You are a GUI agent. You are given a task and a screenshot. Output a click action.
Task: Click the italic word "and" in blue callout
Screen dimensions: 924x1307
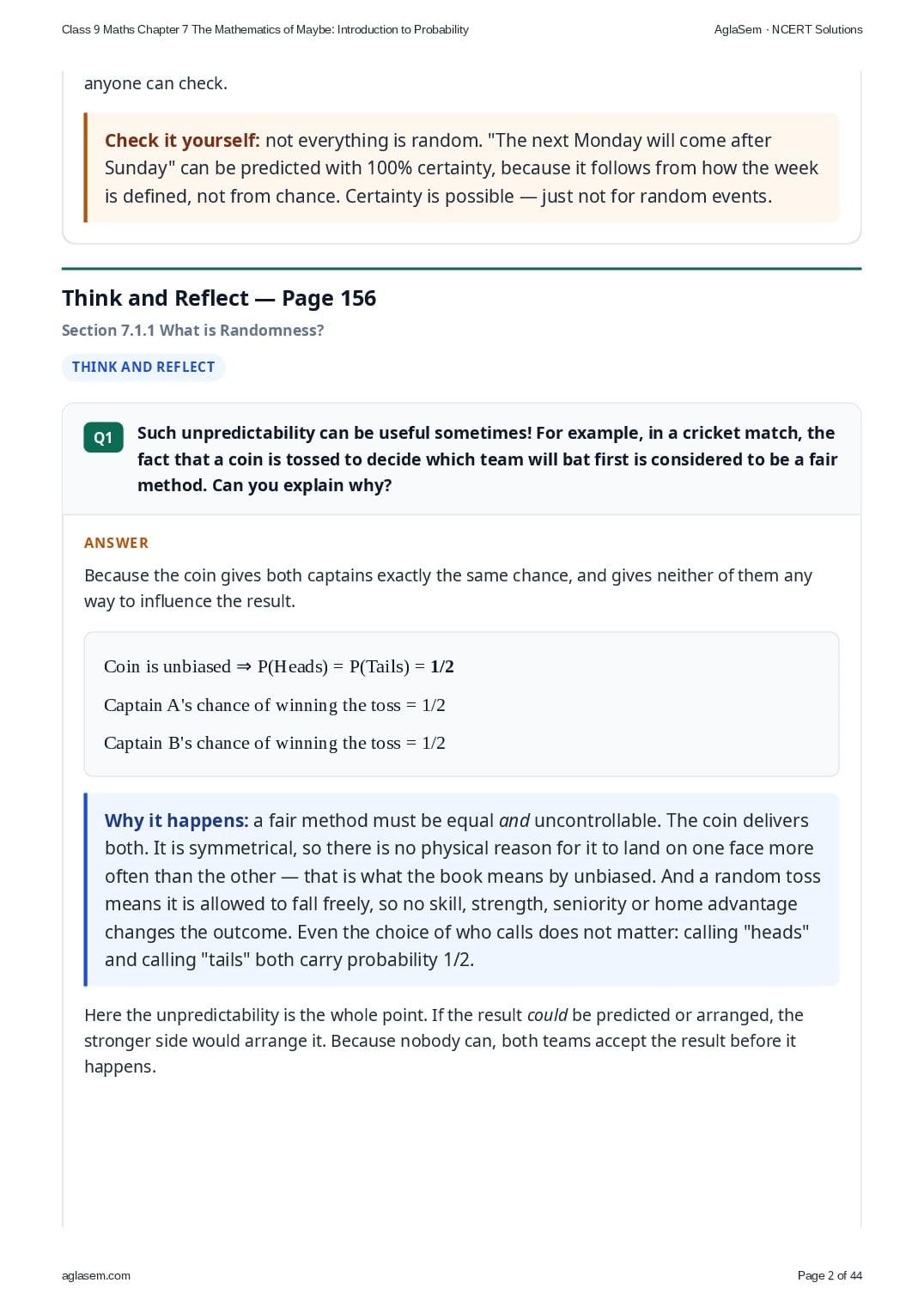(514, 820)
